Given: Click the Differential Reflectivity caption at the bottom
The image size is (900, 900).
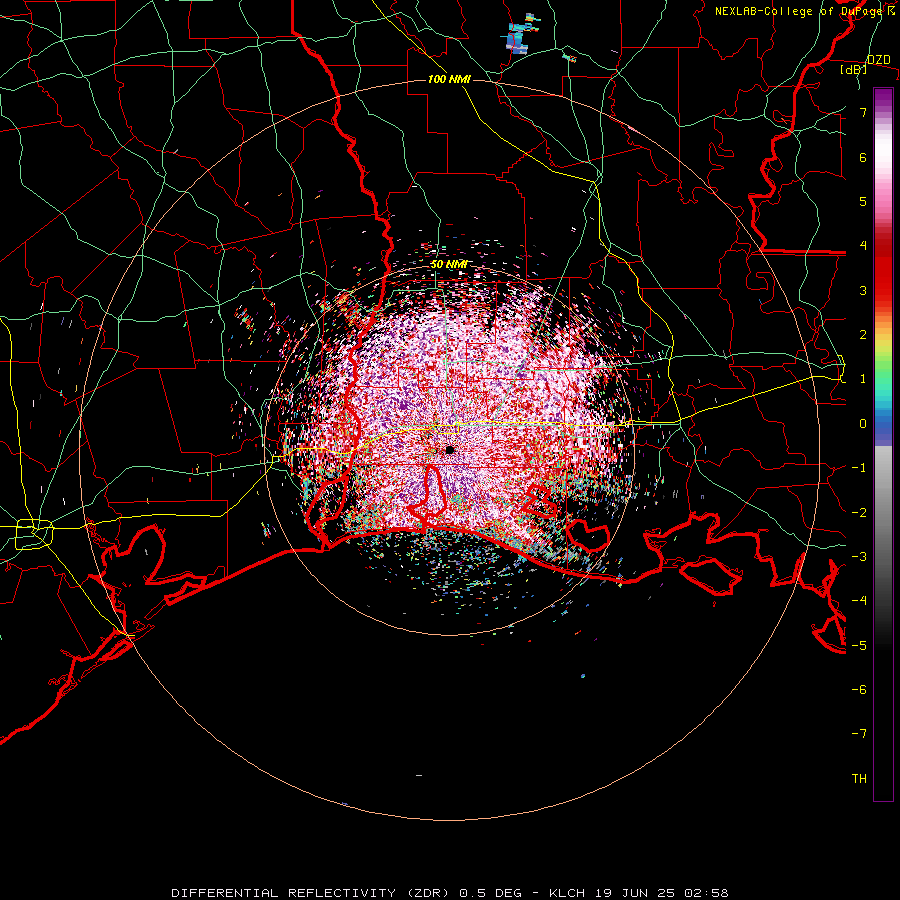Looking at the screenshot, I should [x=450, y=893].
